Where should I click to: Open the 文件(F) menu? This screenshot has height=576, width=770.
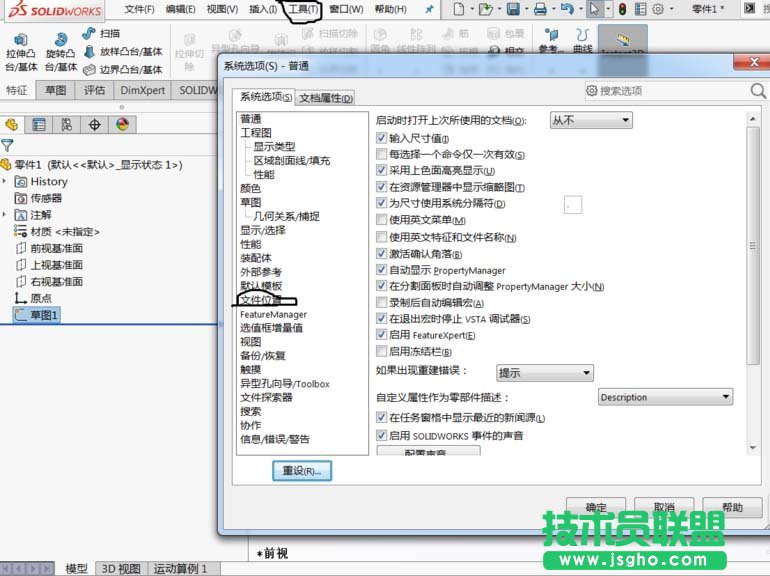pyautogui.click(x=139, y=9)
